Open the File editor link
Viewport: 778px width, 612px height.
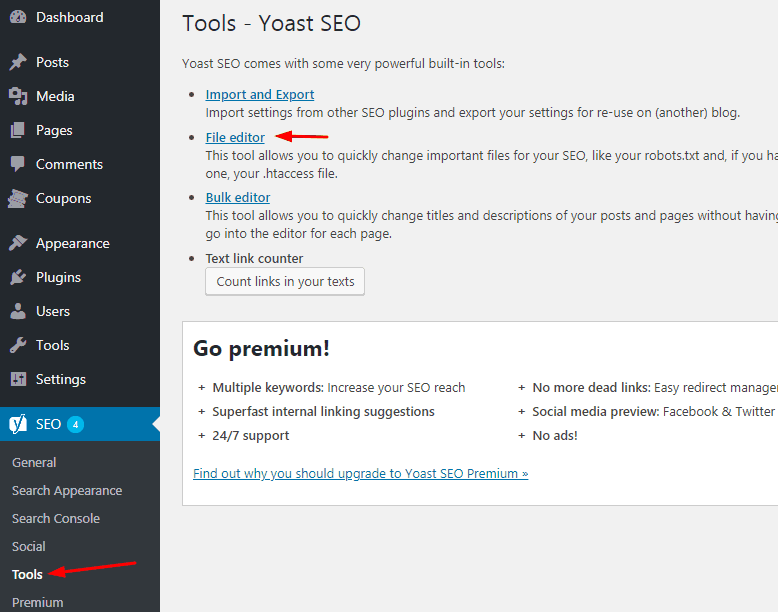(235, 137)
